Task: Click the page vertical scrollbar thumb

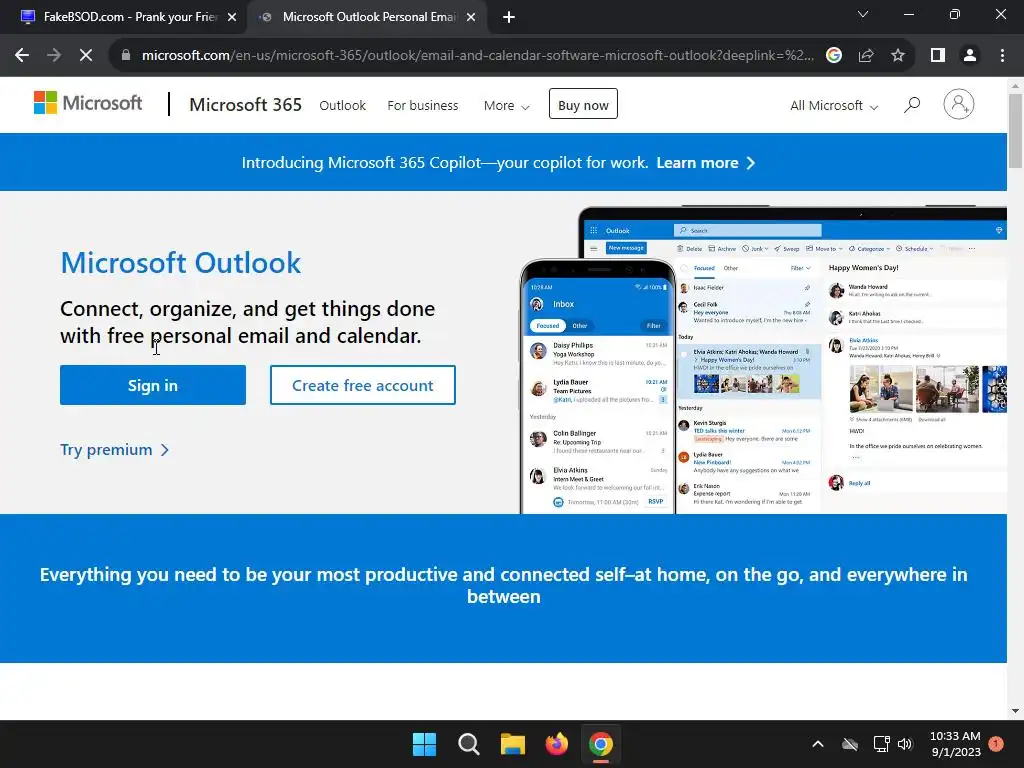Action: pos(1015,131)
